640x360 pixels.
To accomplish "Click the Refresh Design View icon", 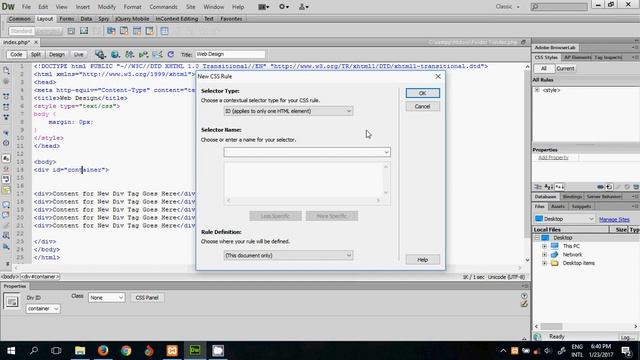I will 171,54.
